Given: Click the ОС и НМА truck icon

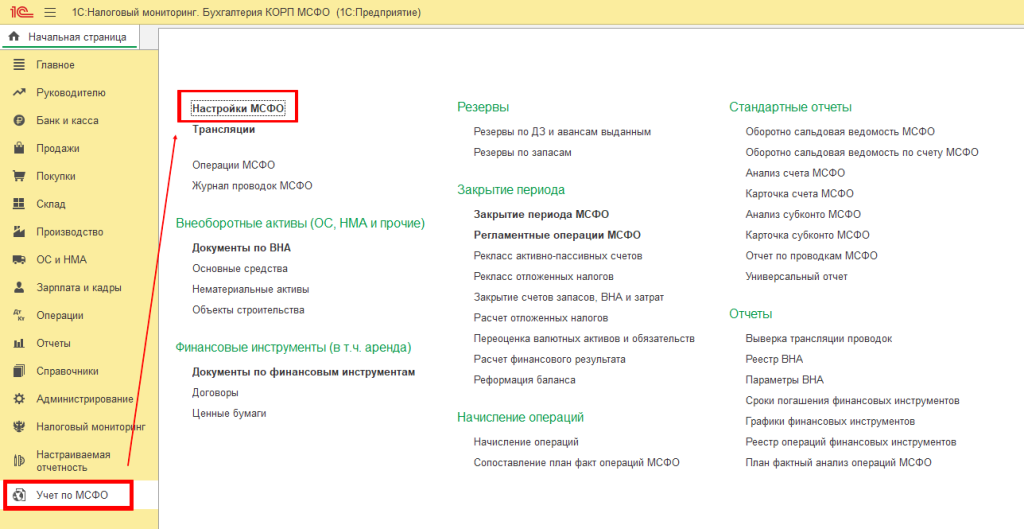Looking at the screenshot, I should (x=18, y=260).
